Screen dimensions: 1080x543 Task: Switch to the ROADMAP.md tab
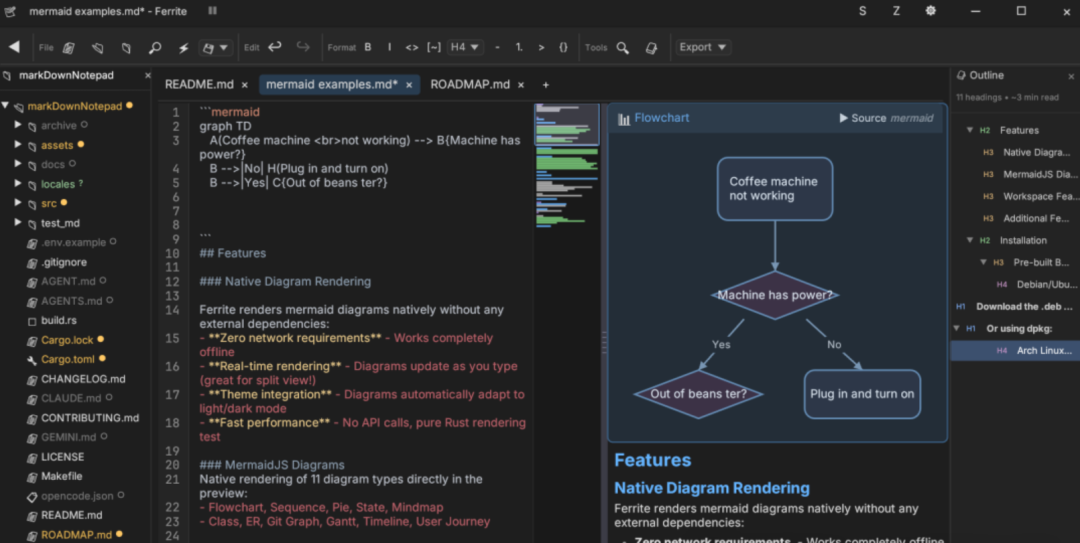469,85
